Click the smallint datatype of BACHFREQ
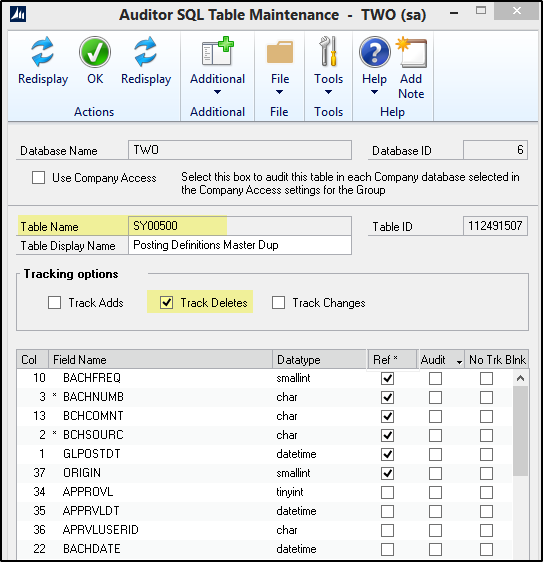 click(293, 378)
